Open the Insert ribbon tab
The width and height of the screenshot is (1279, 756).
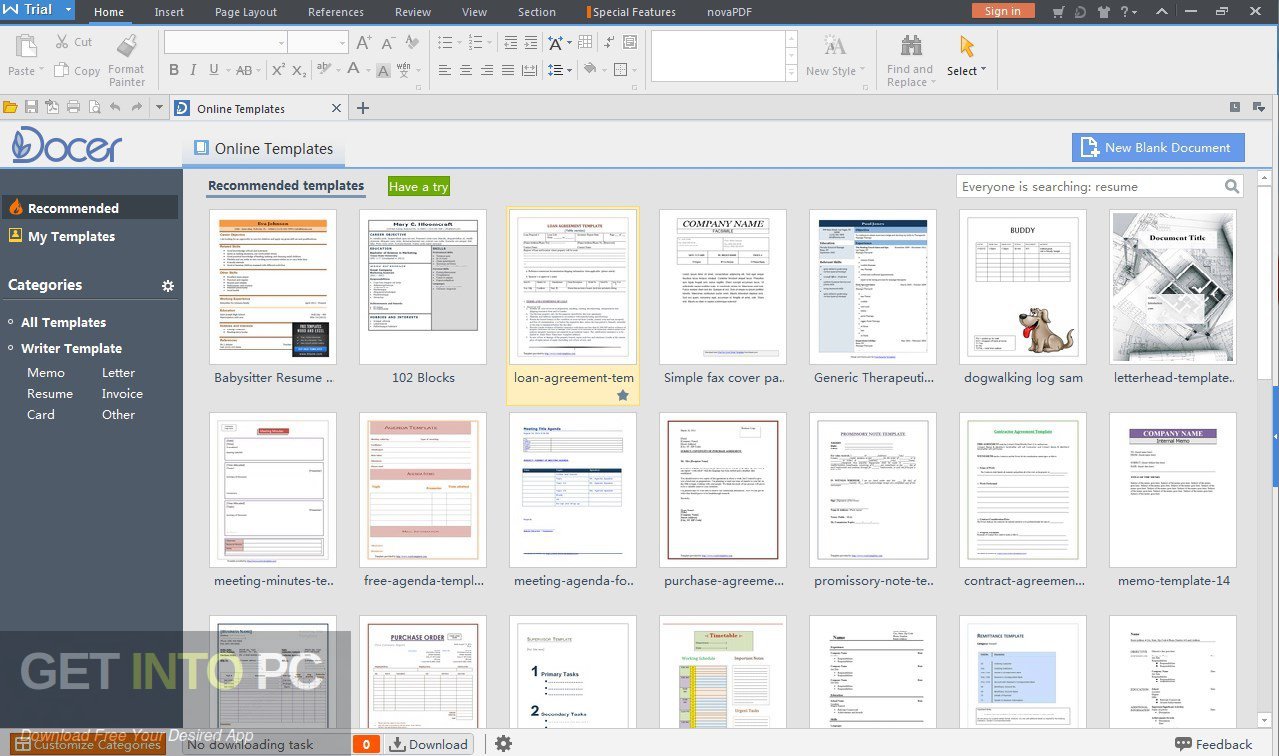click(169, 12)
